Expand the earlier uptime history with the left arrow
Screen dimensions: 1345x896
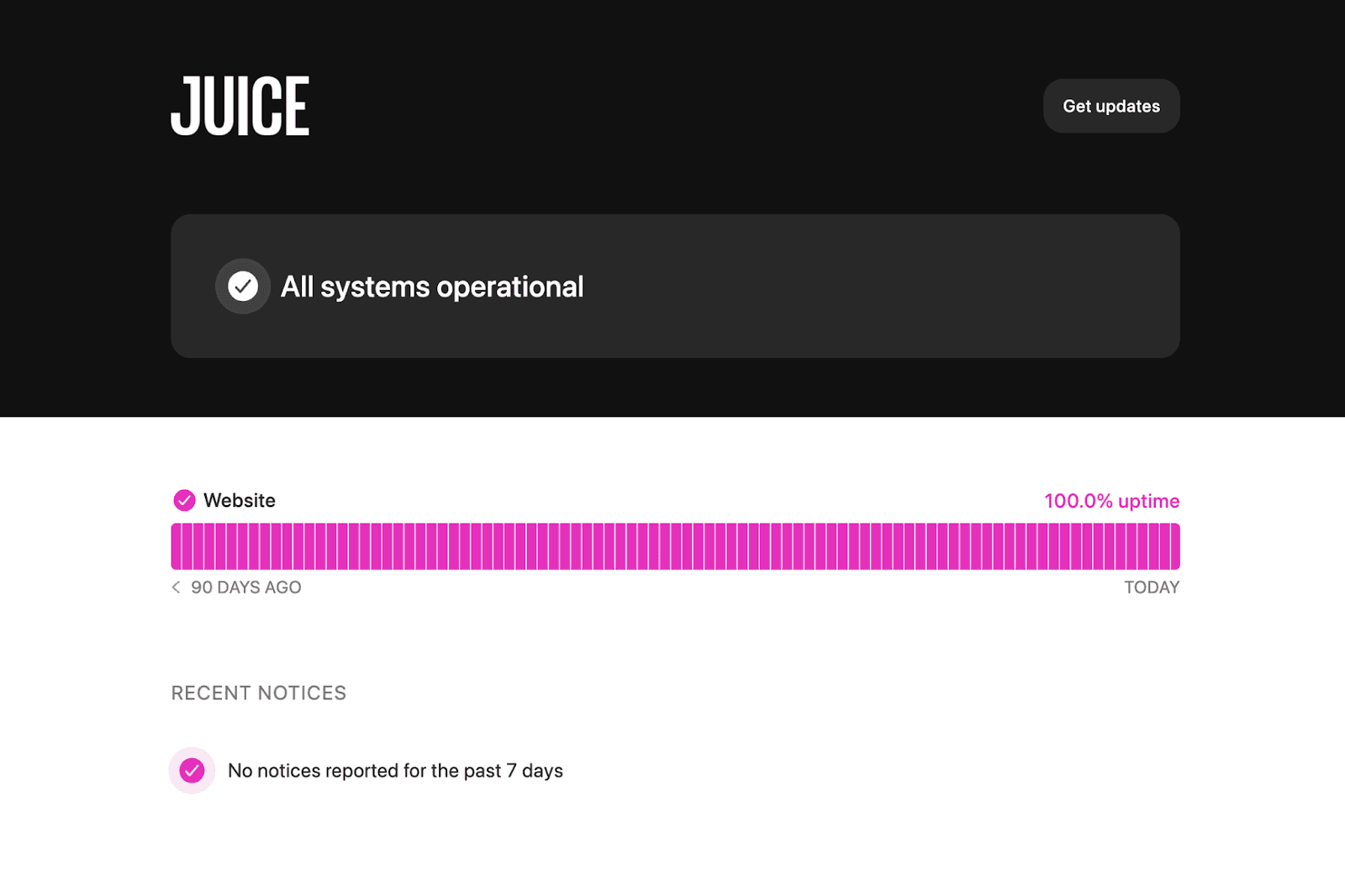[x=176, y=587]
